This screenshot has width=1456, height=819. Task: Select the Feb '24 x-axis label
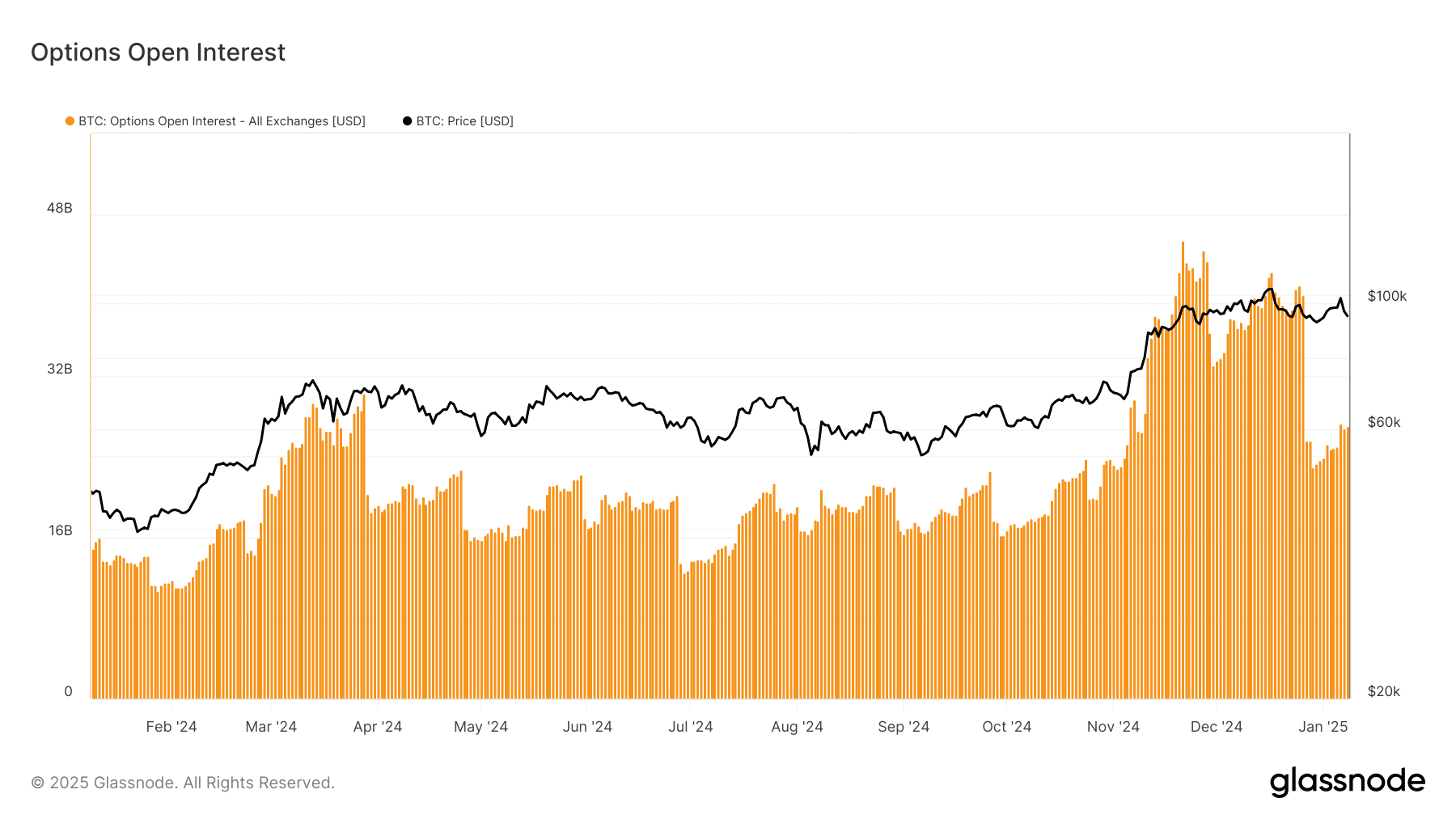point(171,726)
